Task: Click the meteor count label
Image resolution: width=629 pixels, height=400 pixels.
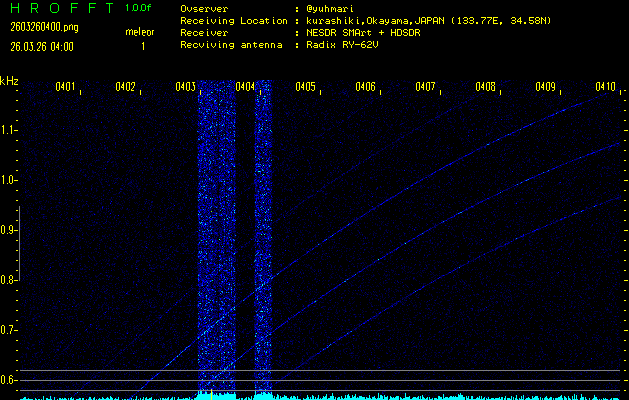Action: (140, 32)
